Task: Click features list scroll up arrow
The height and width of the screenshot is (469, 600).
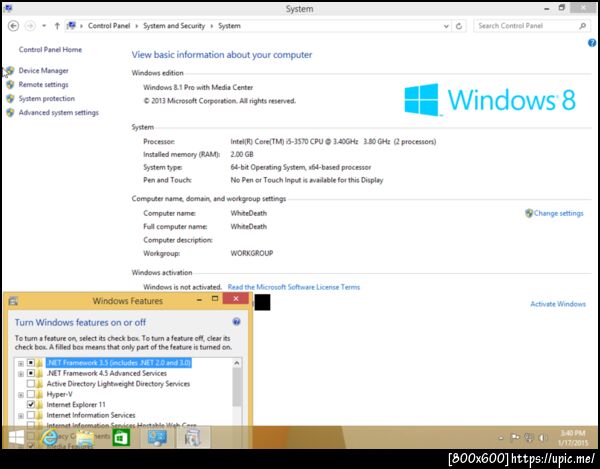Action: pos(237,363)
